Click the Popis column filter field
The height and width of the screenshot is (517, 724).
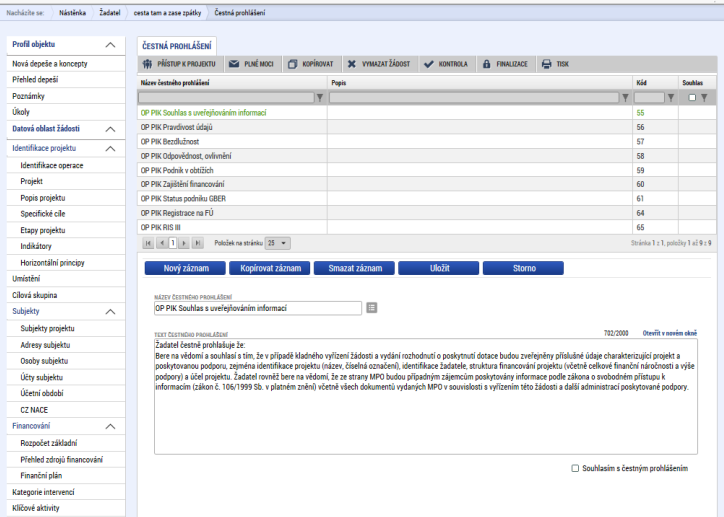pos(474,98)
